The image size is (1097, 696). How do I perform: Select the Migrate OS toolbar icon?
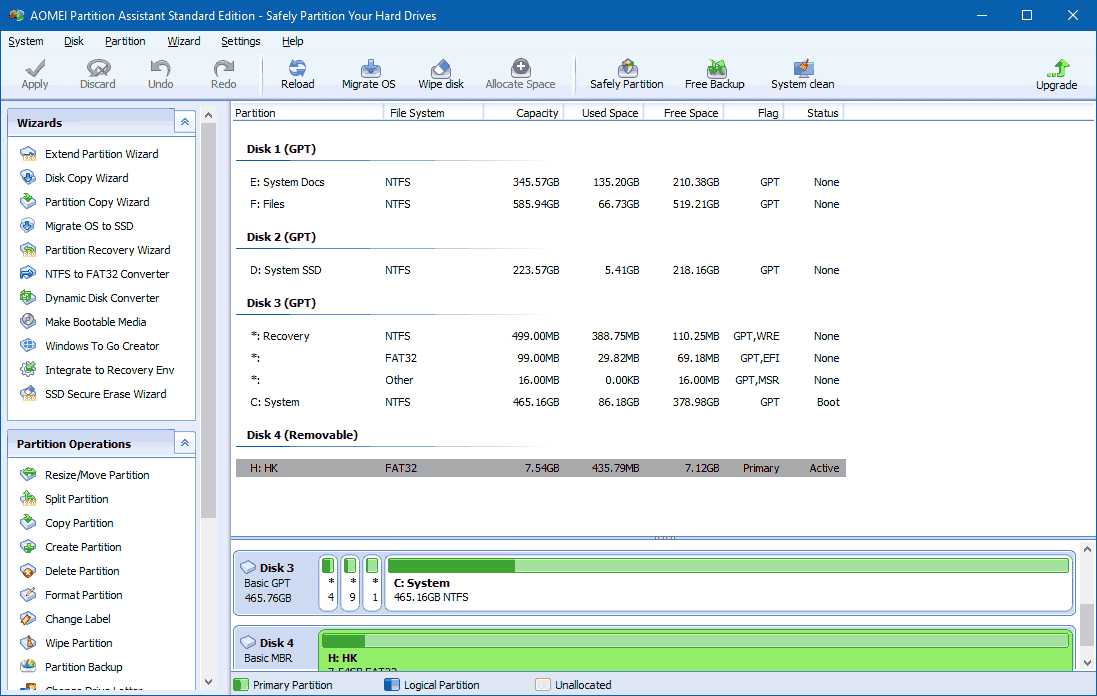point(368,72)
